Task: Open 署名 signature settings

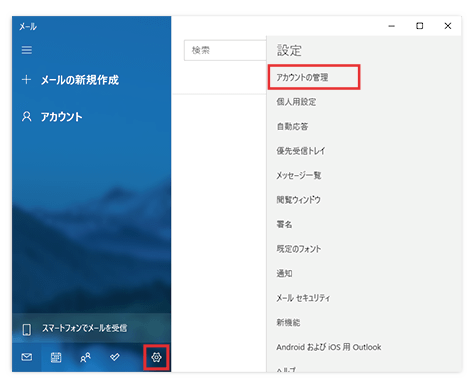Action: point(284,224)
